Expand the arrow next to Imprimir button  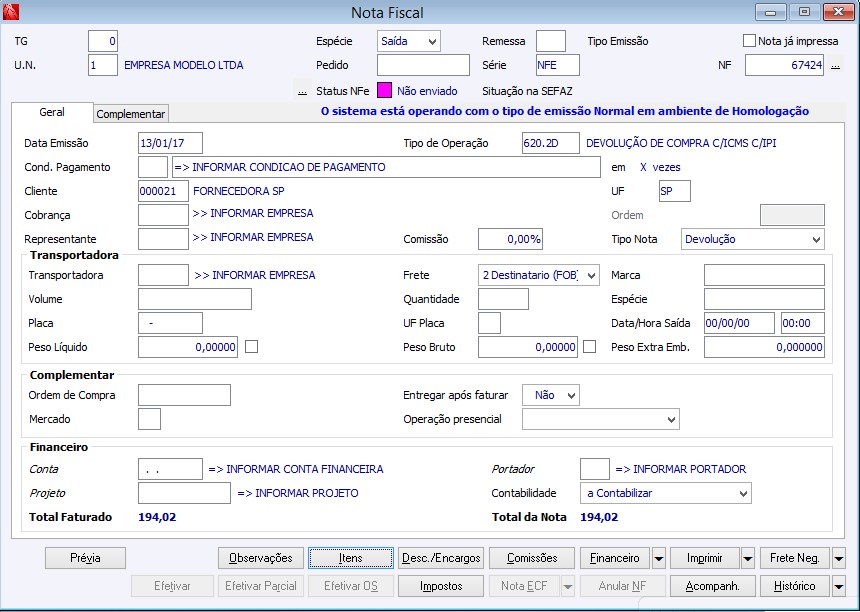[x=748, y=558]
